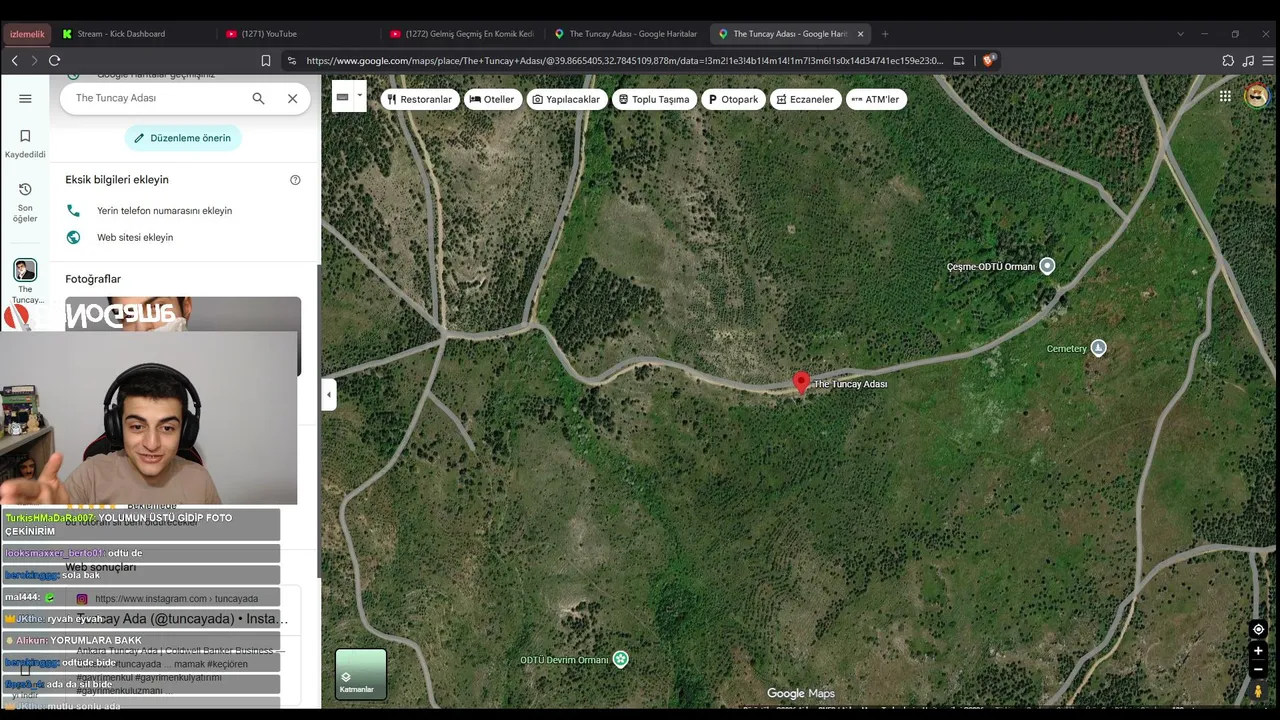Show Yapılacaklar things to do
Image resolution: width=1280 pixels, height=720 pixels.
[x=567, y=99]
